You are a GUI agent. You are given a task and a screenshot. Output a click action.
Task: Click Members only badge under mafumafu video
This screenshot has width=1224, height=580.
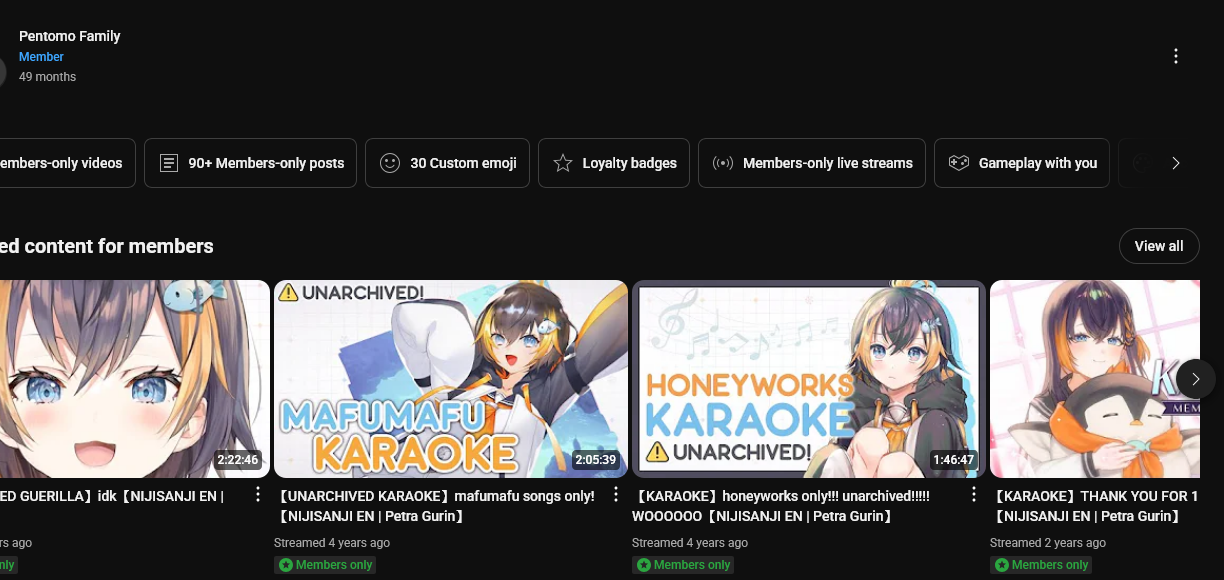(x=325, y=565)
